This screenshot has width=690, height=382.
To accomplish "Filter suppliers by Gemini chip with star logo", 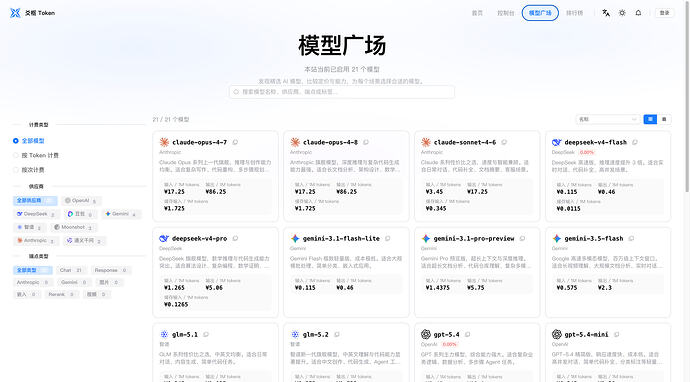I will coord(121,214).
